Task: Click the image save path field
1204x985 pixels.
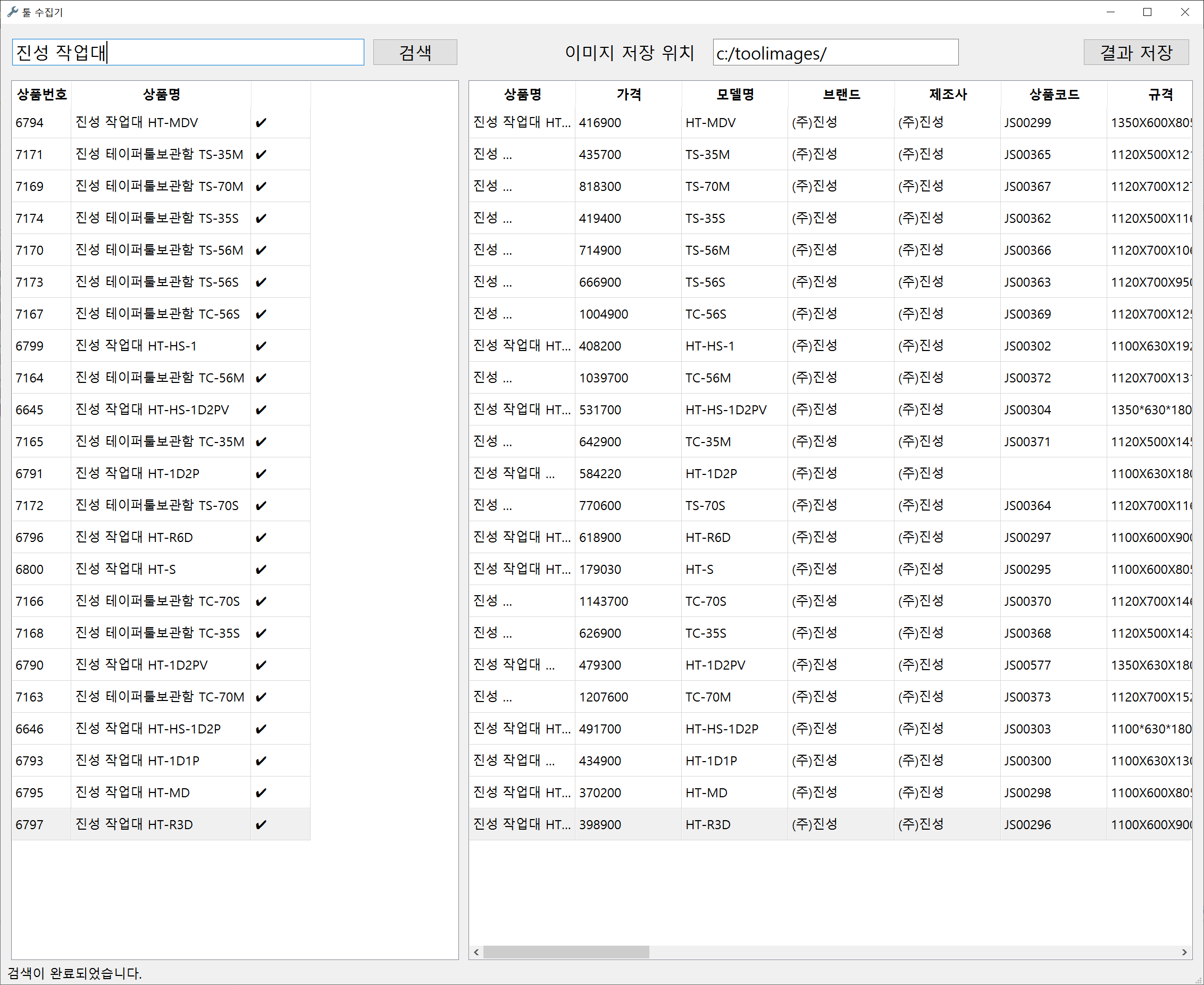Action: pos(834,53)
